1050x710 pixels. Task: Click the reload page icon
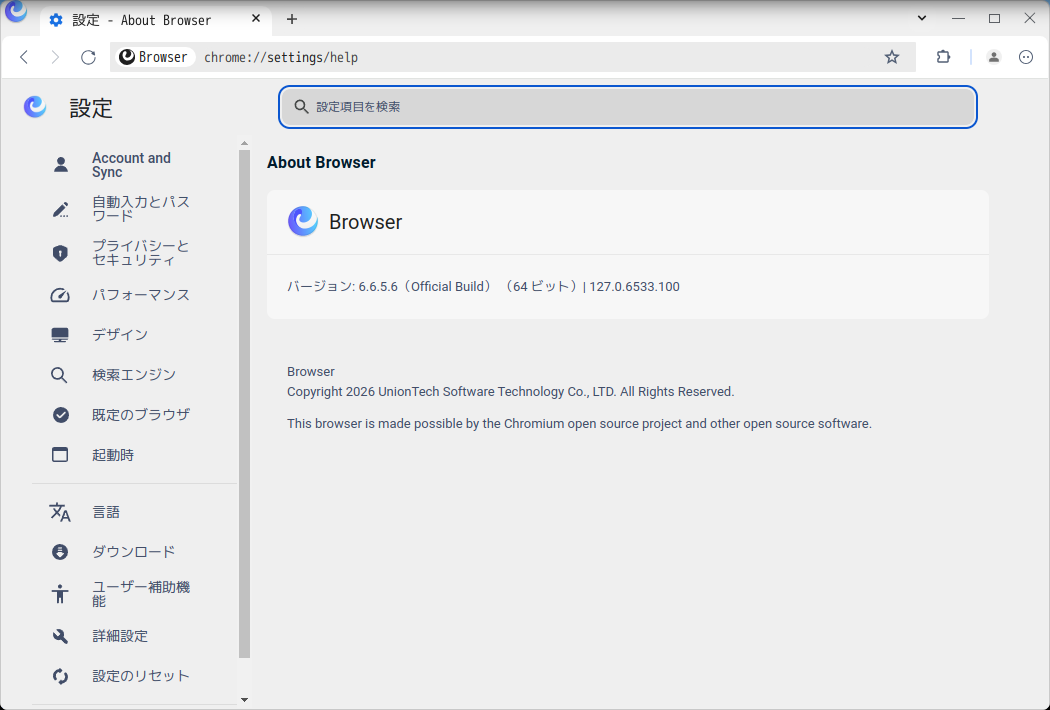click(88, 57)
